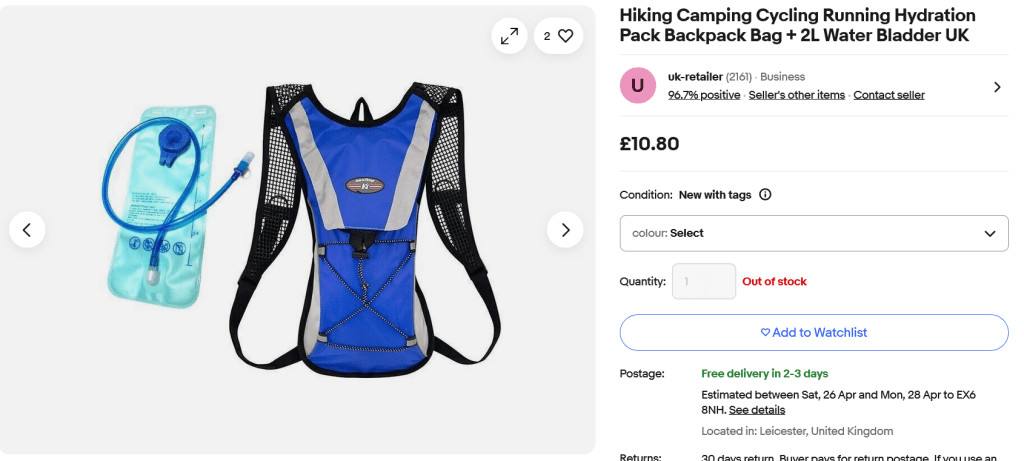Open the Seller's other items link
The width and height of the screenshot is (1024, 461).
(x=797, y=95)
